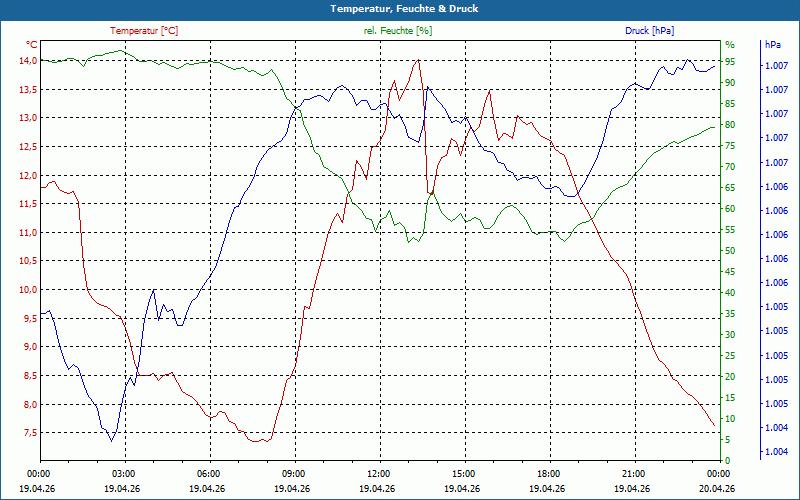
Task: Select the blue 'Druck [hPa]' legend label
Action: [x=649, y=31]
